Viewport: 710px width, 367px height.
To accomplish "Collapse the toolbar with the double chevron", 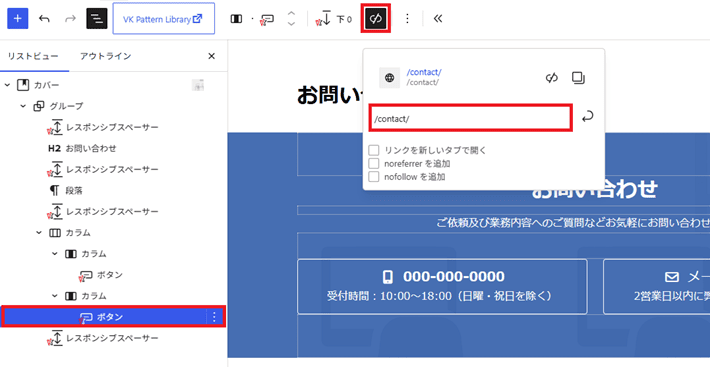I will 437,19.
